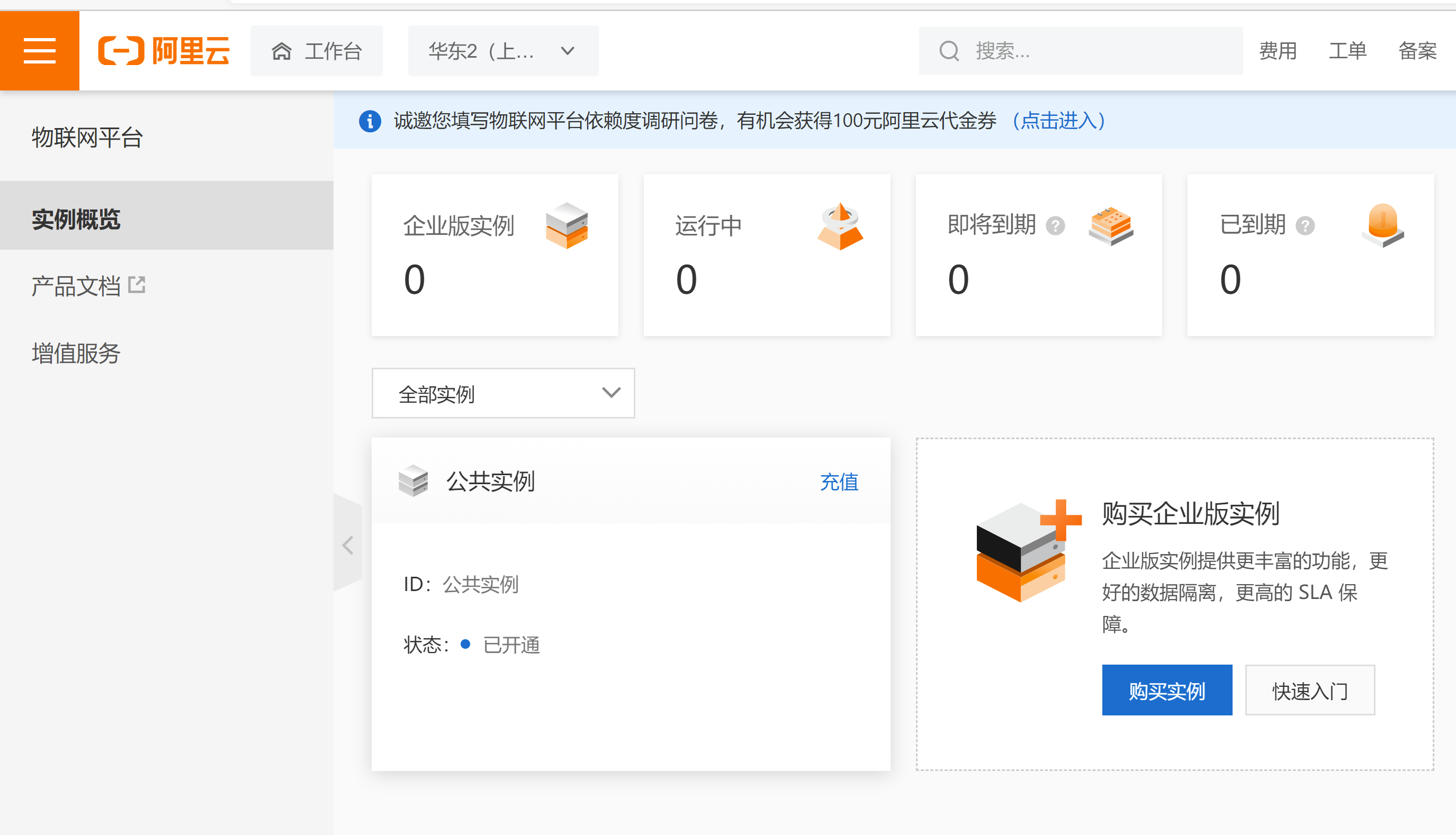Click the help icon beside 即将到期
Viewport: 1456px width, 835px height.
(x=1055, y=225)
